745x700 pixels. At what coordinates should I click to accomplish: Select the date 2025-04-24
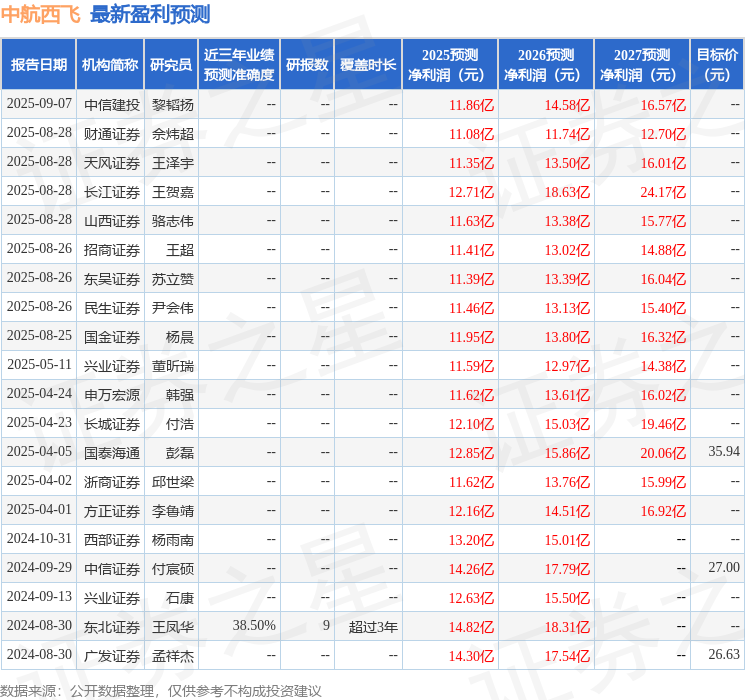point(39,393)
